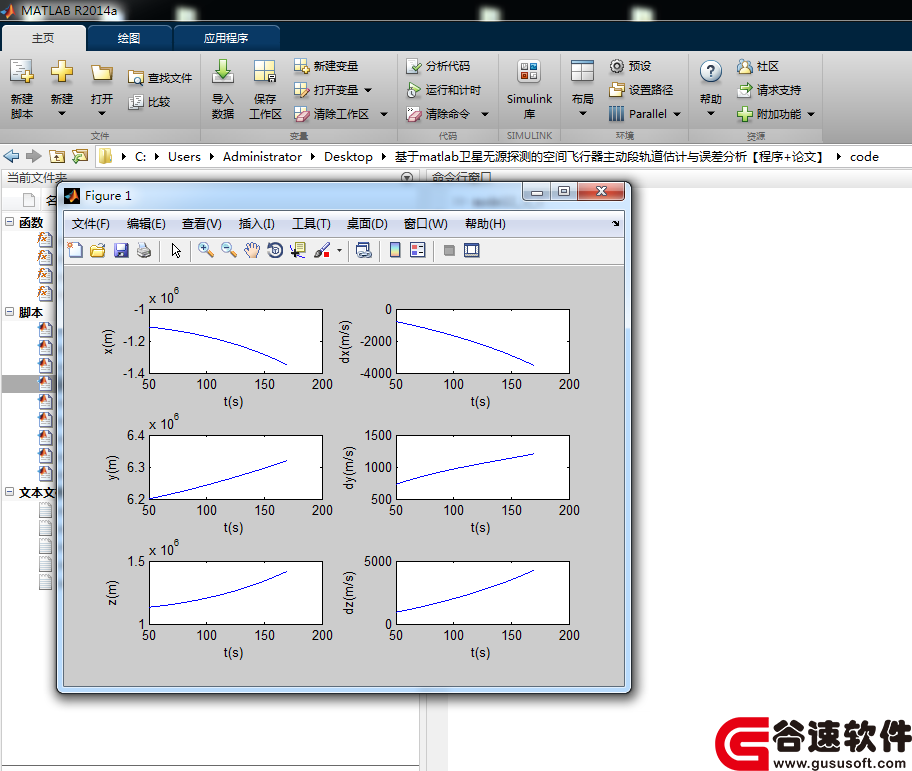Toggle the Zoom In tool in Figure 1
Image resolution: width=912 pixels, height=771 pixels.
pyautogui.click(x=205, y=251)
